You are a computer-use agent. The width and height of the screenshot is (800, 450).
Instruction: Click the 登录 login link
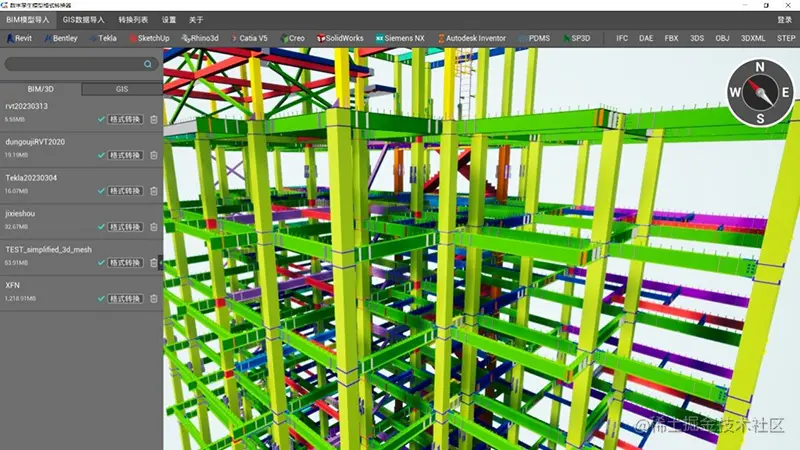coord(785,20)
